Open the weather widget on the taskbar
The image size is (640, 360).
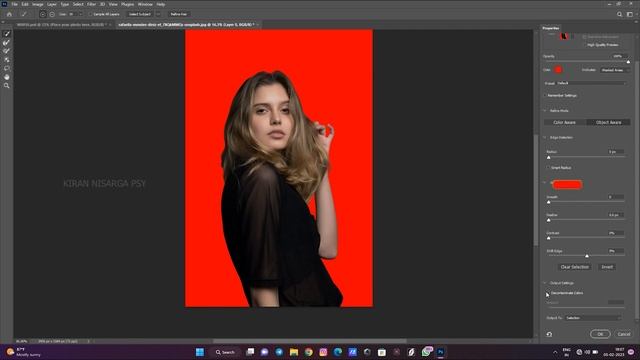pos(24,352)
